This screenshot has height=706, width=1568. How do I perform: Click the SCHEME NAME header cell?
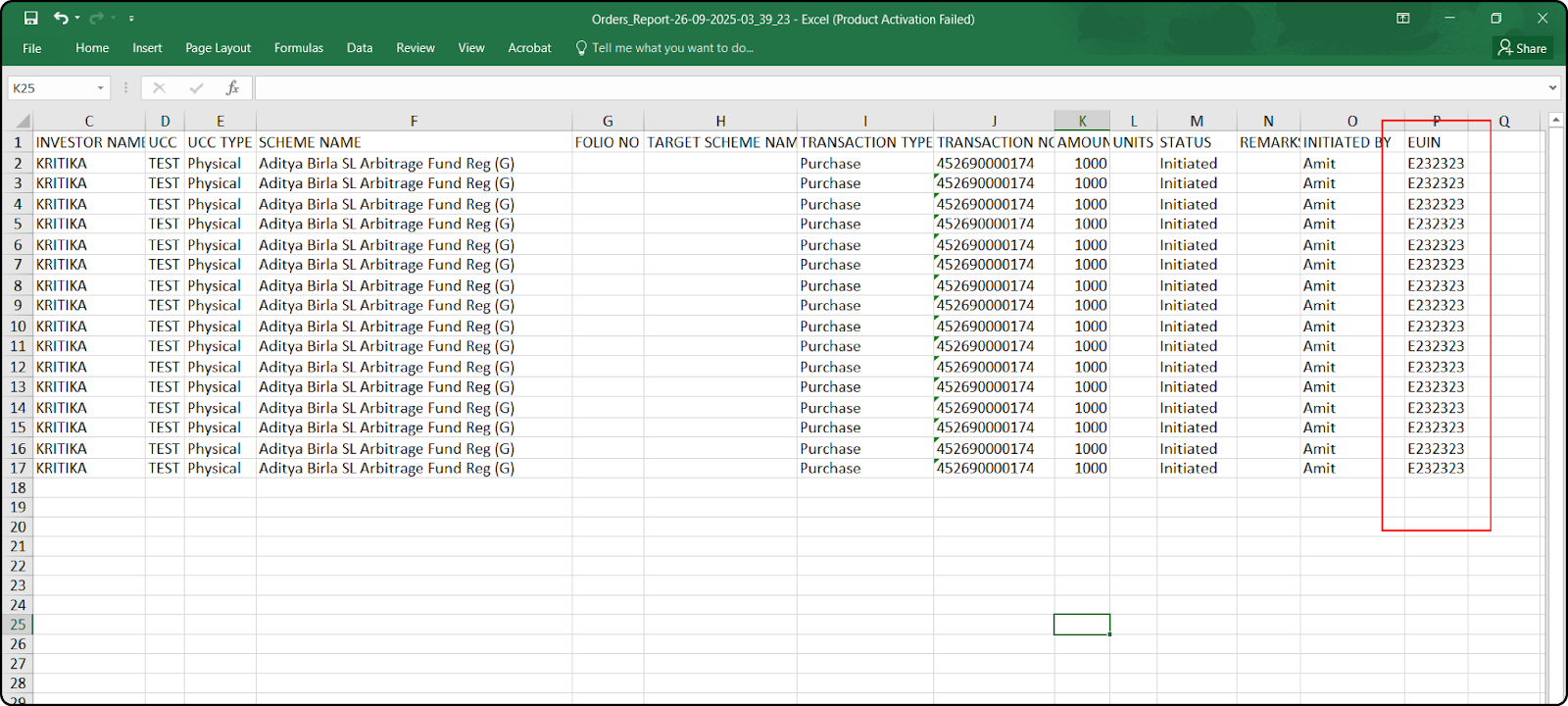(x=414, y=142)
